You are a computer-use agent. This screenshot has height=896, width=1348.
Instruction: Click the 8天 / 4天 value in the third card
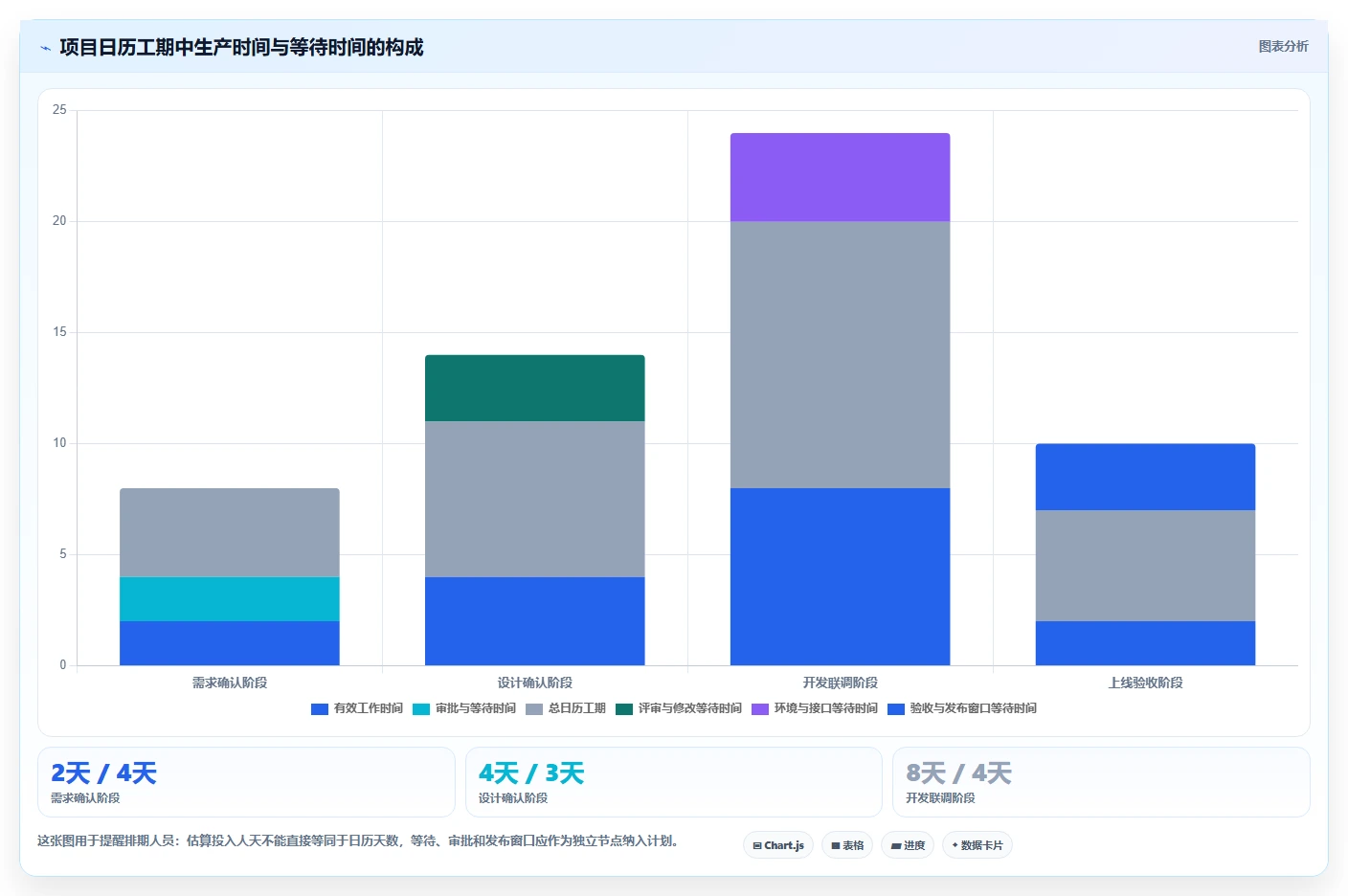(x=958, y=773)
